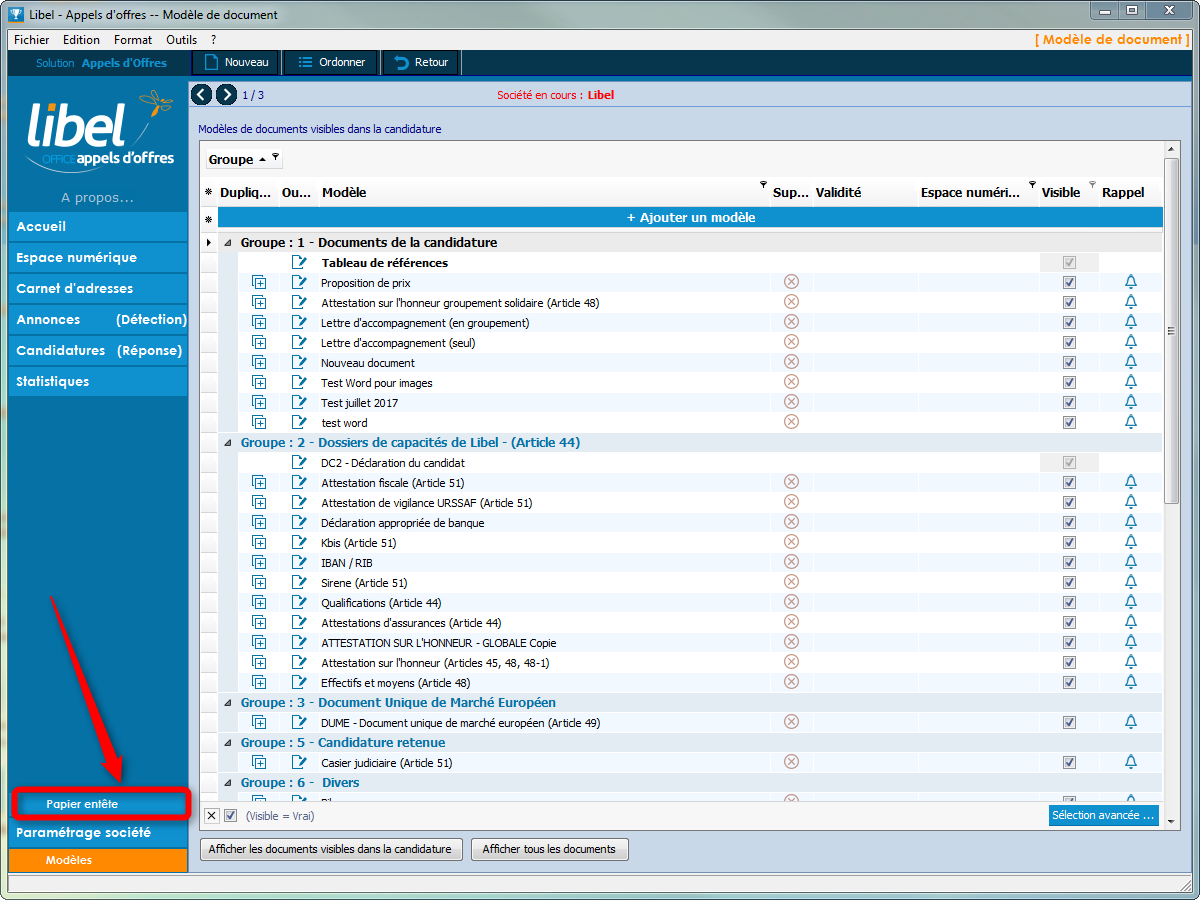Collapse Groupe 2 - Dossiers de capacités de Libel

tap(228, 443)
